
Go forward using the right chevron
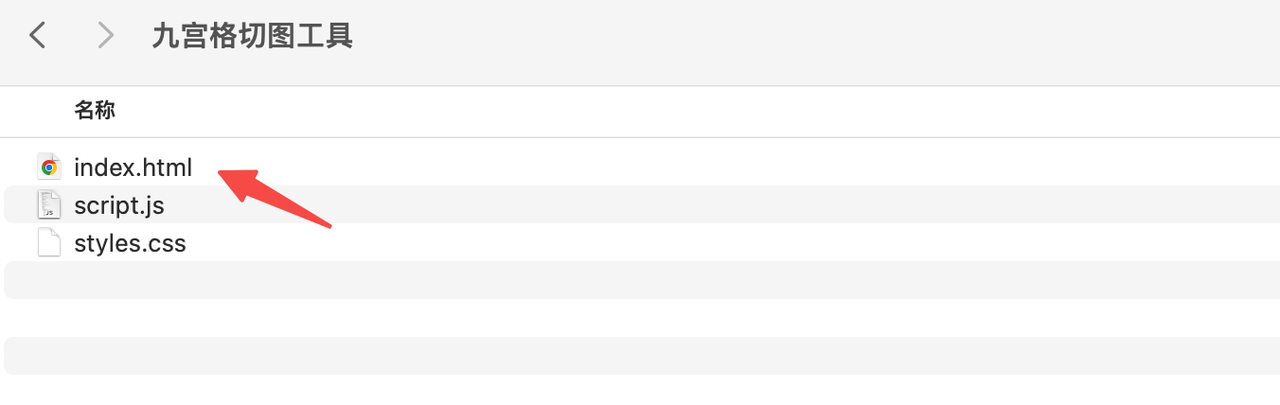tap(105, 36)
